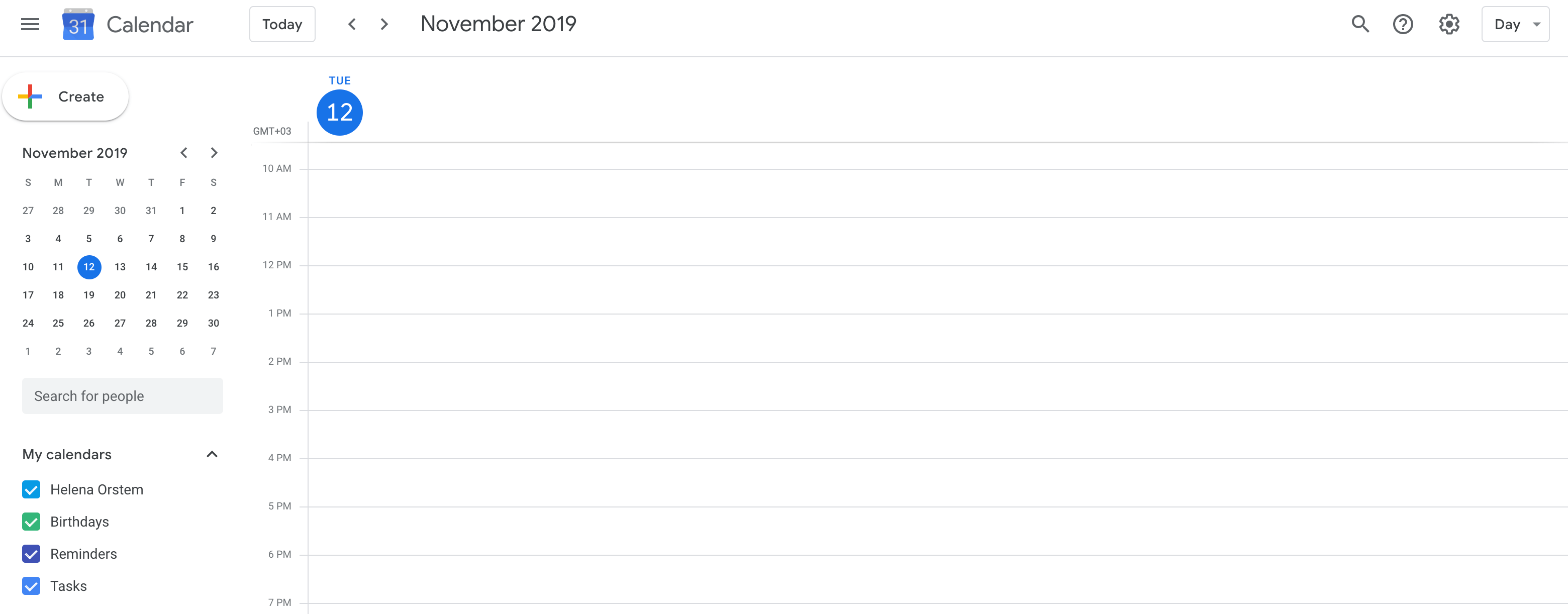The image size is (1568, 614).
Task: Go to next day arrow in header
Action: pos(384,24)
